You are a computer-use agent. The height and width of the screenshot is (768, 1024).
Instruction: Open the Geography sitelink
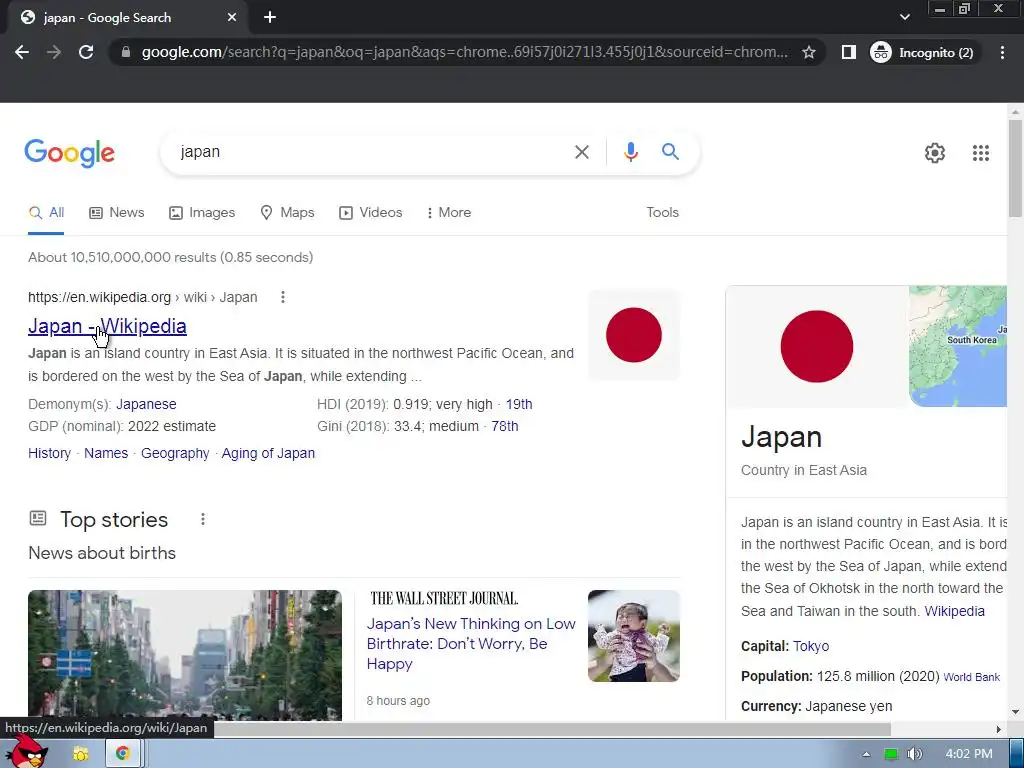tap(175, 453)
